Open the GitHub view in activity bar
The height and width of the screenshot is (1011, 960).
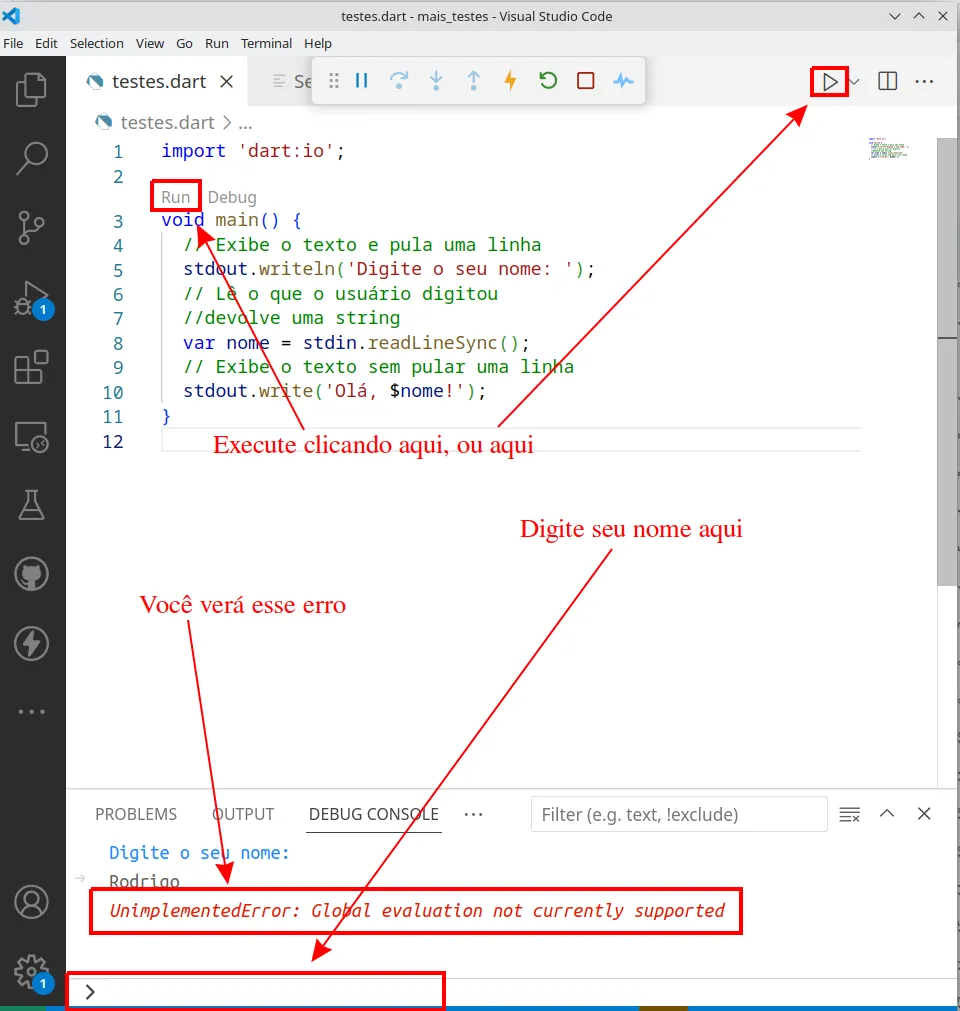[31, 574]
